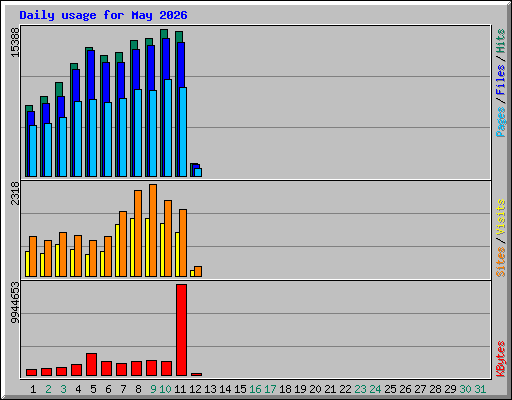Click the tall red KBytes bar for day 11
The image size is (512, 400).
coord(181,330)
